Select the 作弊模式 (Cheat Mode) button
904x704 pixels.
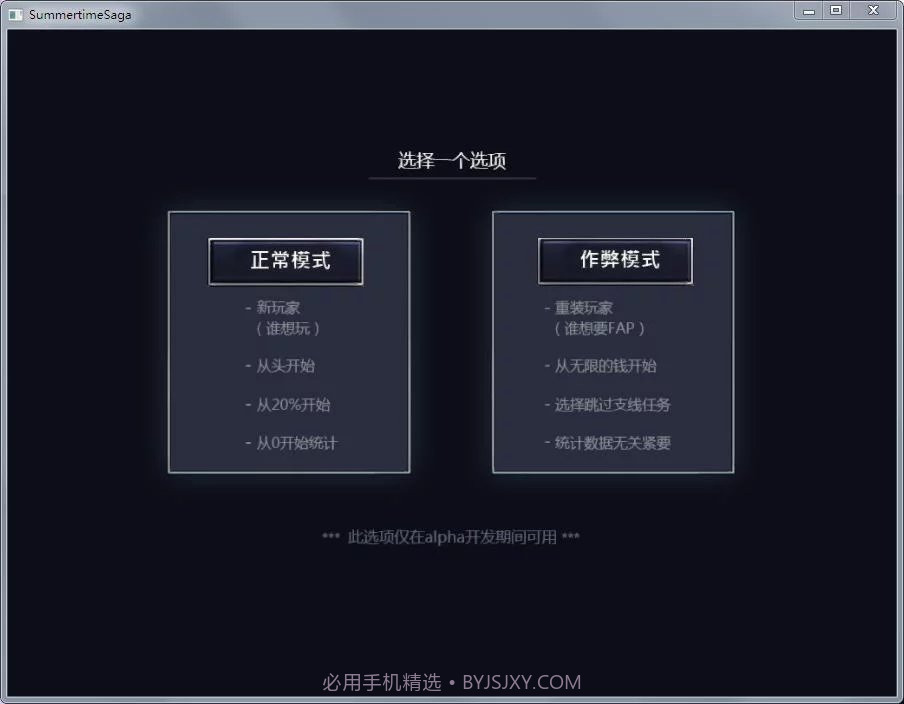click(x=614, y=261)
